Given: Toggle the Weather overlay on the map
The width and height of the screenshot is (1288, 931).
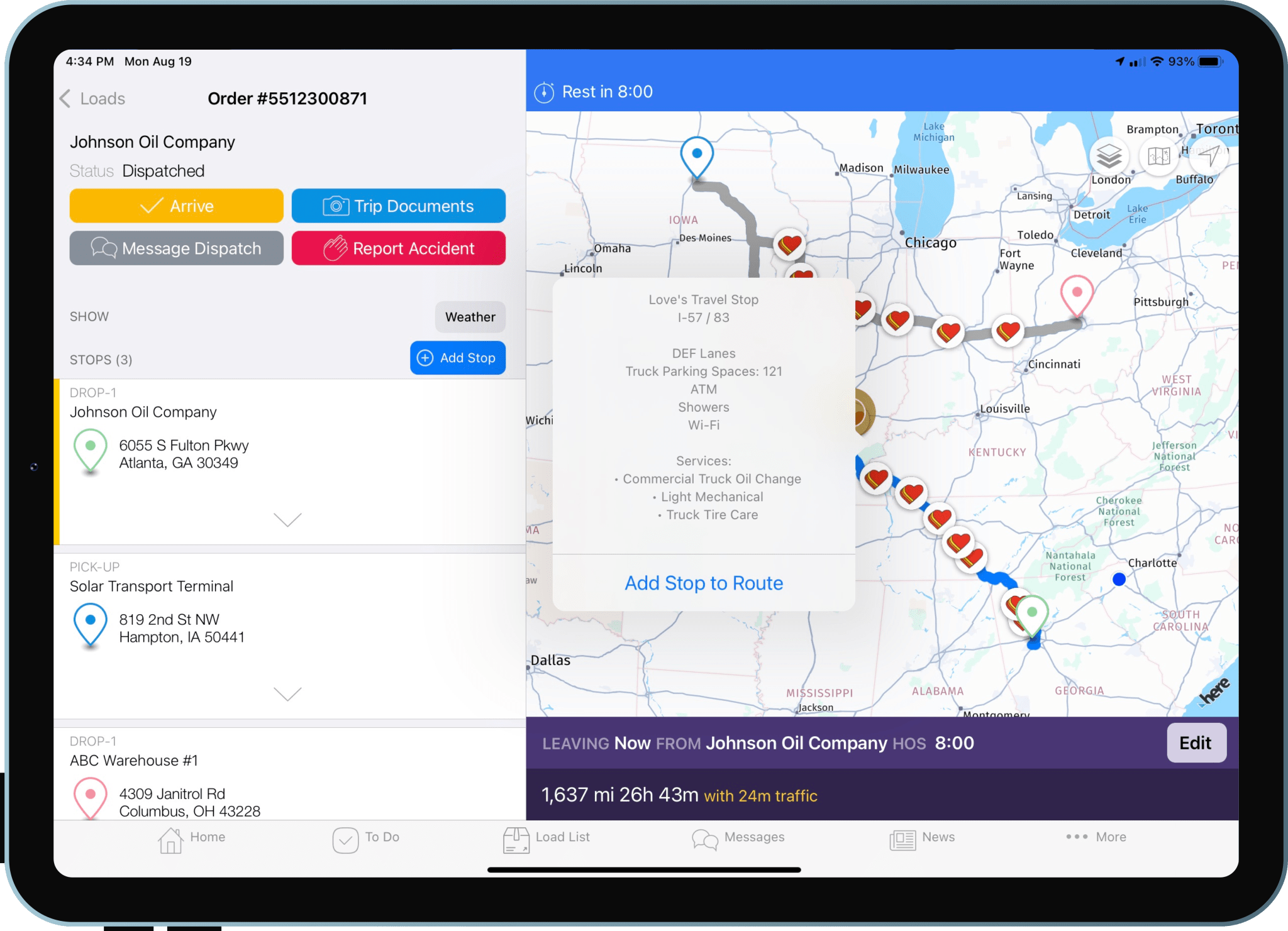Looking at the screenshot, I should pos(470,317).
